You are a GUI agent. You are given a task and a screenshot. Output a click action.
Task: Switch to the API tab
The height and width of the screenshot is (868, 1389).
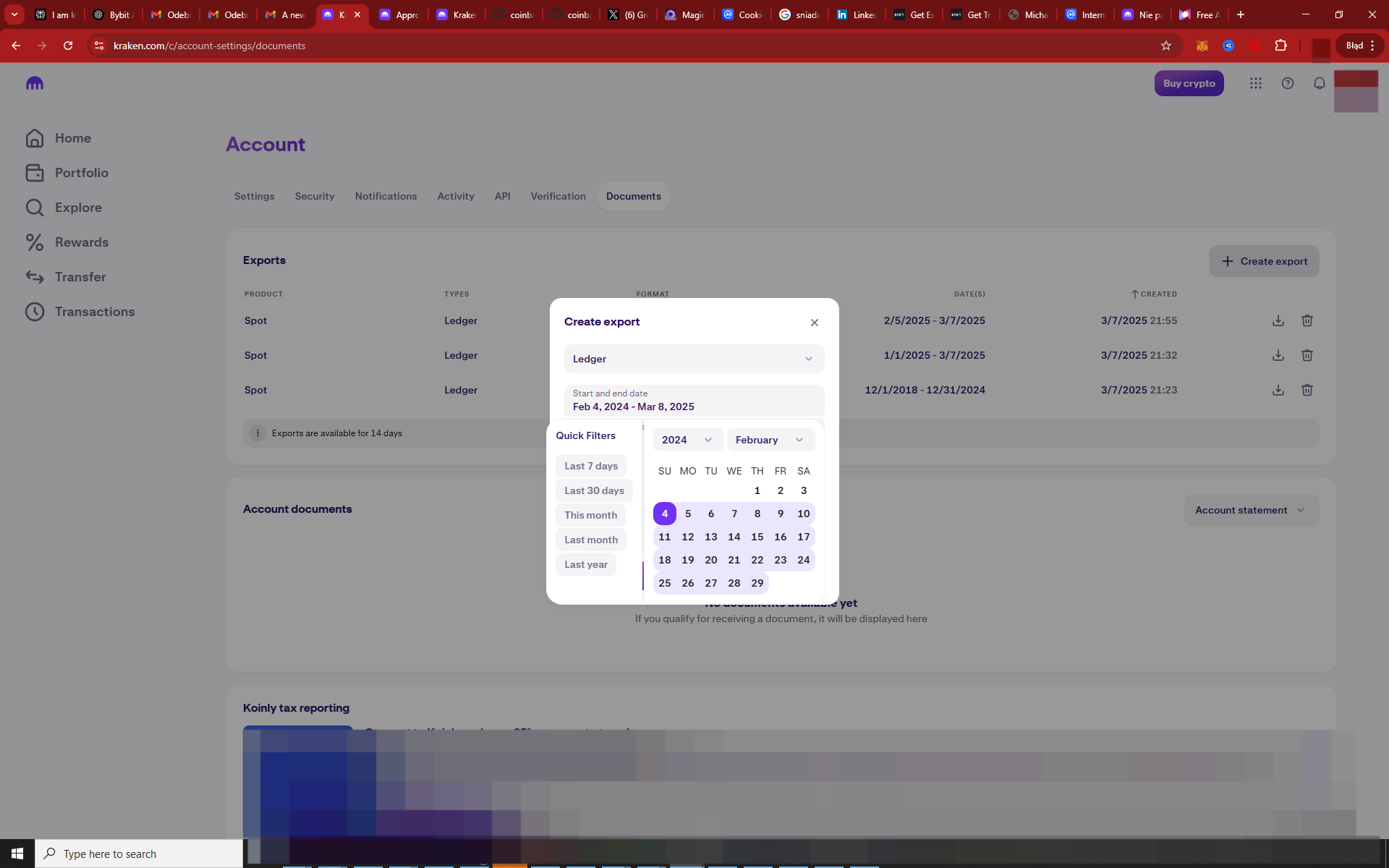pos(502,196)
